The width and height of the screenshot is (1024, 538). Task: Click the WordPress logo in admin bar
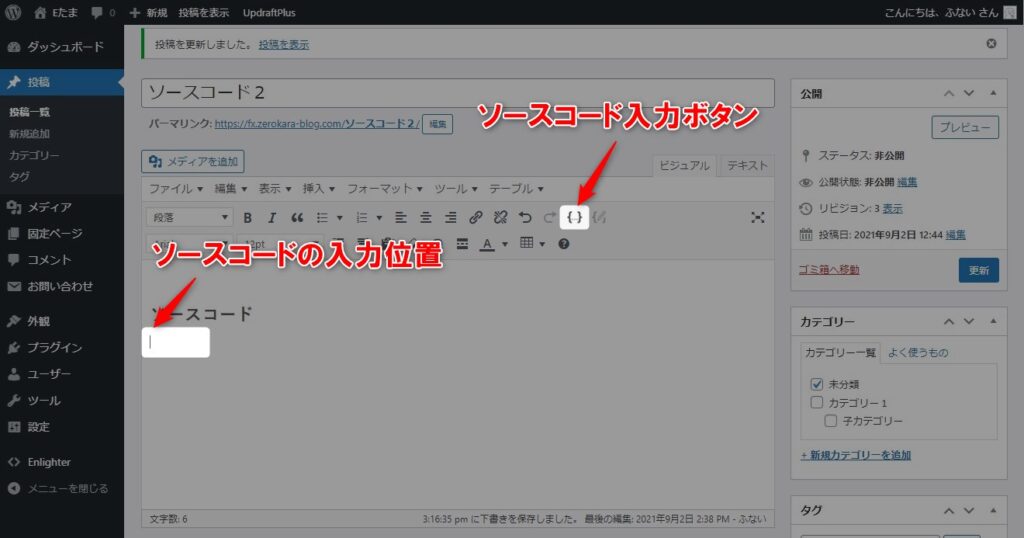(x=12, y=12)
